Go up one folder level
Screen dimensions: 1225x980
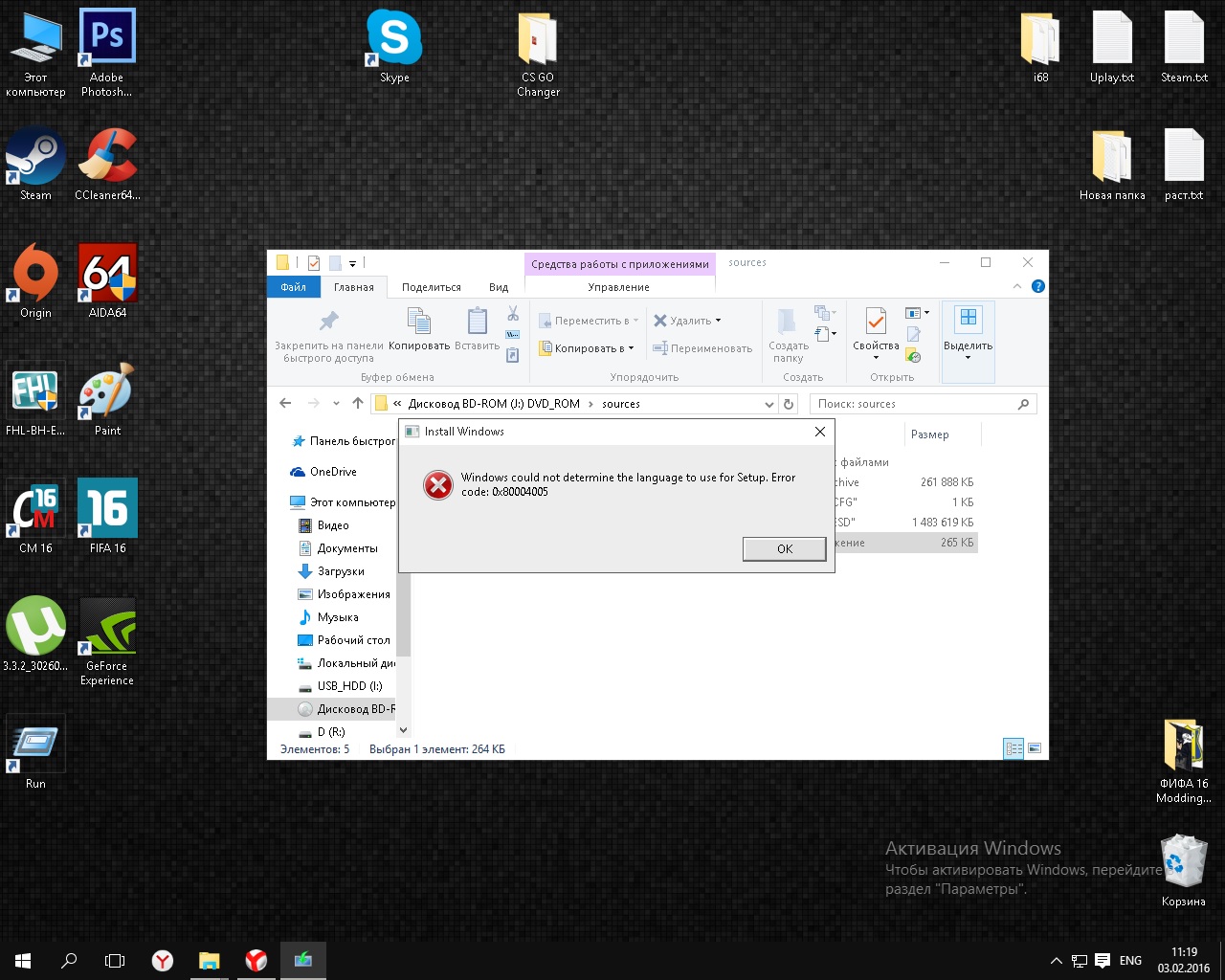click(358, 403)
